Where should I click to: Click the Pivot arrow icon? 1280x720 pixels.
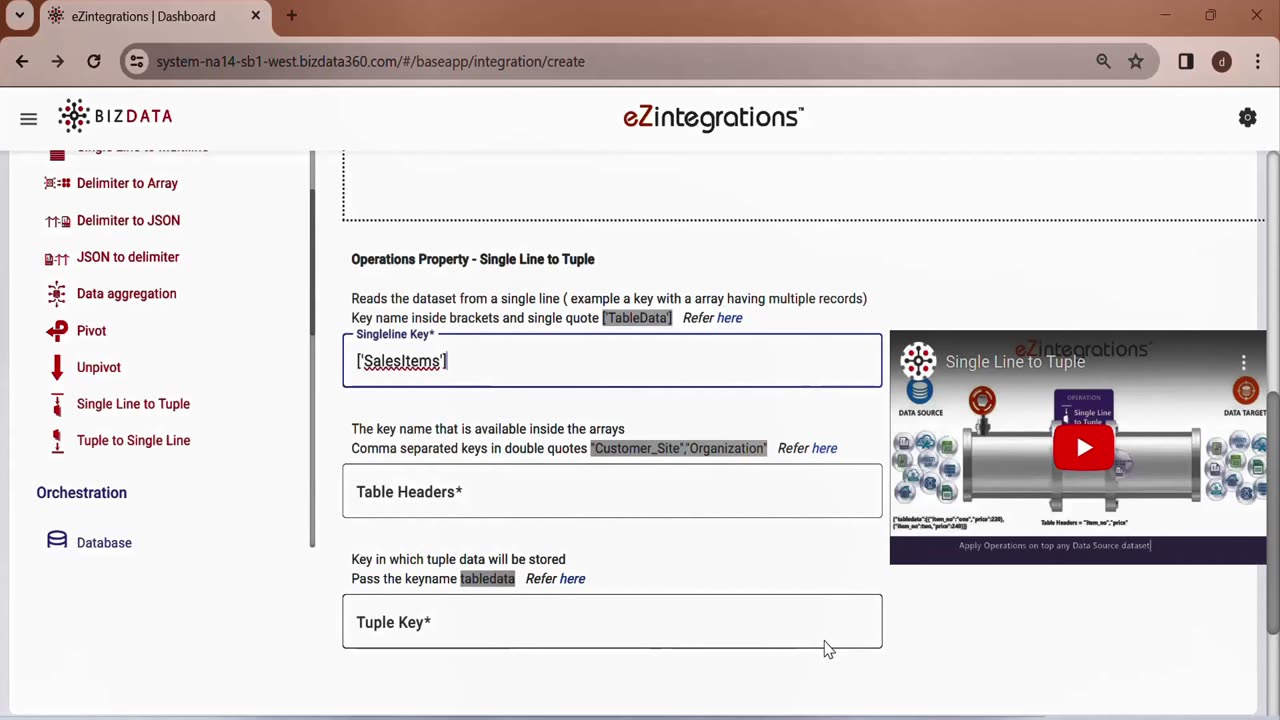[57, 331]
